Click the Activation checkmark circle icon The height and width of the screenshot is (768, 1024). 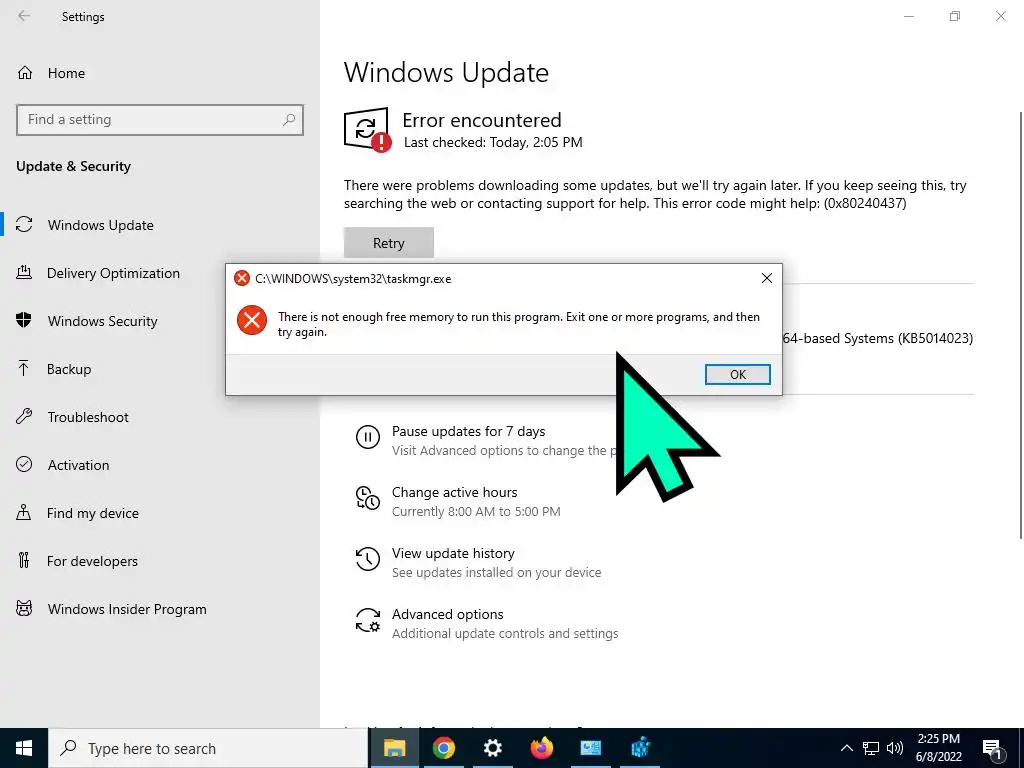(24, 464)
